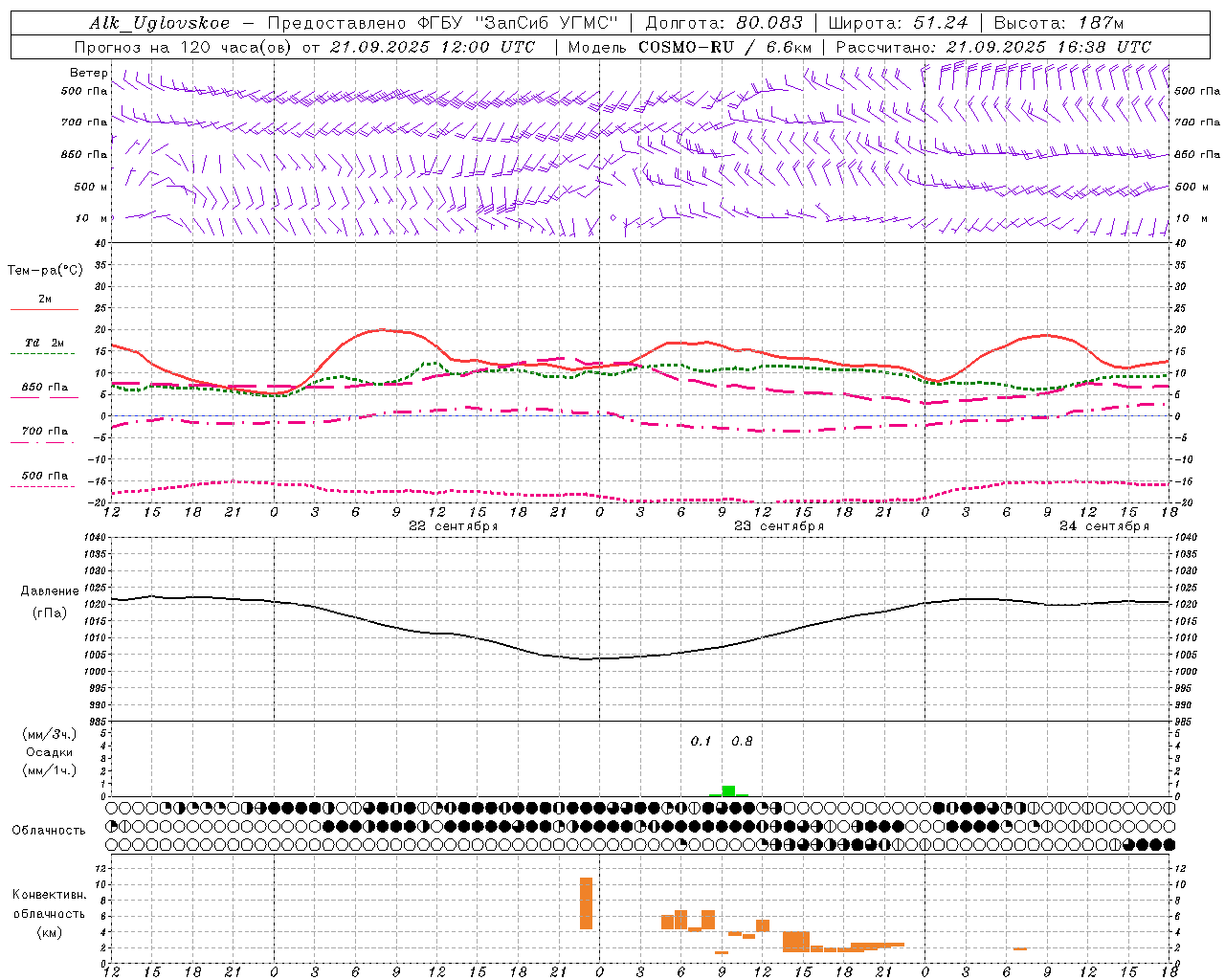Click the (мм/1ч.) precipitation unit label
This screenshot has height=980, width=1225.
[x=50, y=770]
